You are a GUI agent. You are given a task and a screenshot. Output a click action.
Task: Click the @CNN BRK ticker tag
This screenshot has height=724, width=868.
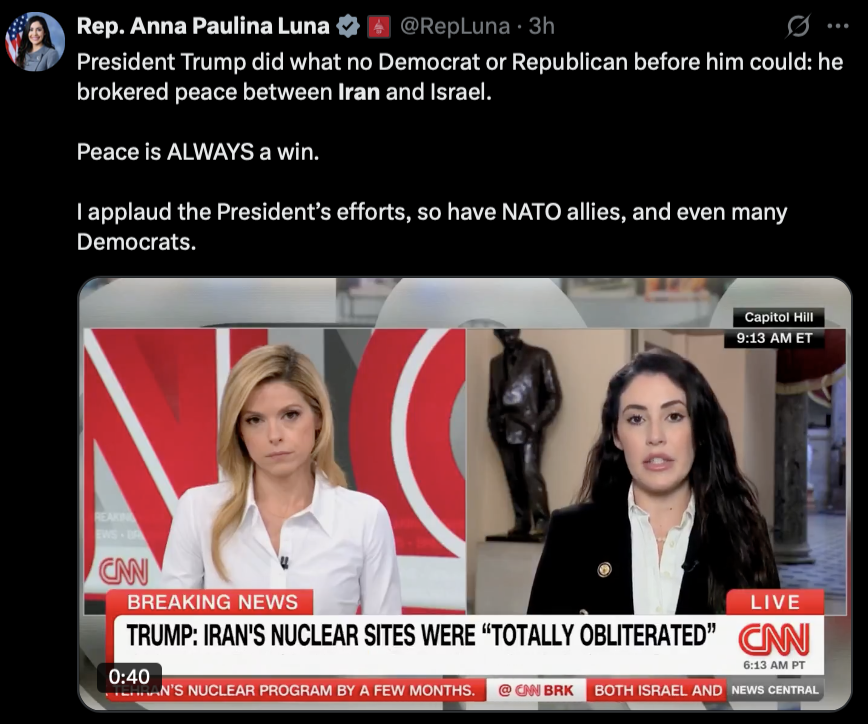(x=536, y=690)
